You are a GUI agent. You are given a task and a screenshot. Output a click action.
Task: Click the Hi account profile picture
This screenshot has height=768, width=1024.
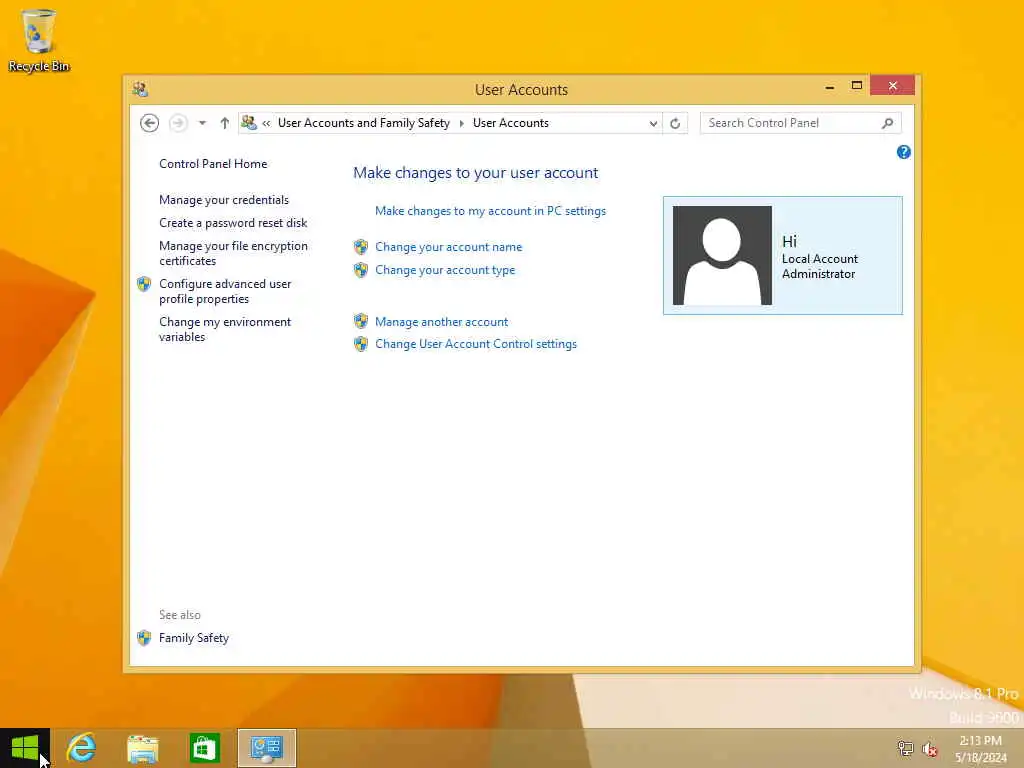[x=722, y=255]
